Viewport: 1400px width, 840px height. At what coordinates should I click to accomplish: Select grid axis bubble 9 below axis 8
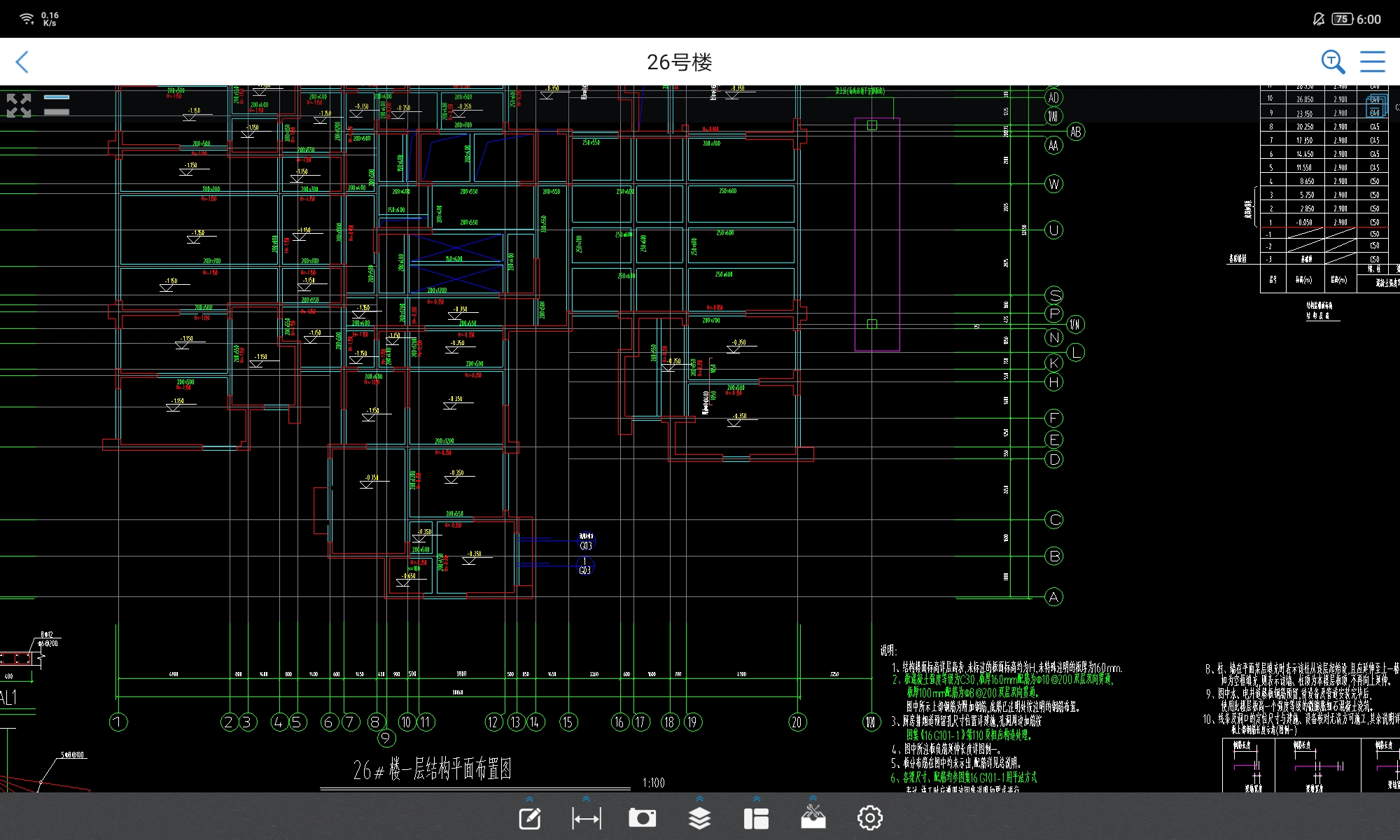[x=386, y=738]
